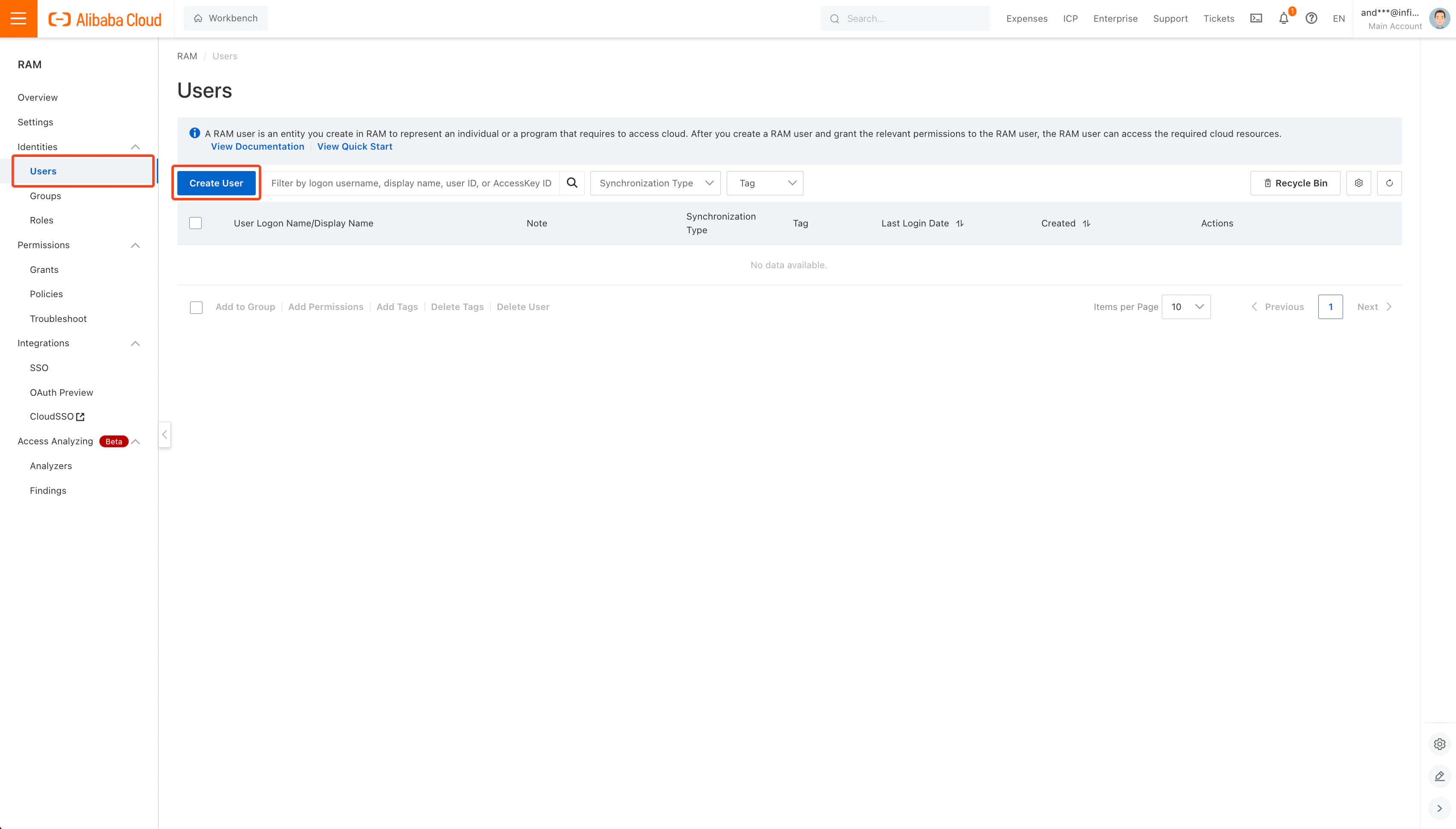Click RAM breadcrumb link
Screen dimensions: 1456x829
point(187,56)
